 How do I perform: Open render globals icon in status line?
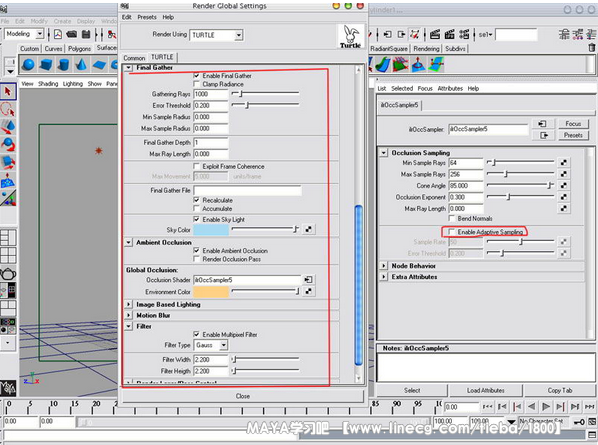(464, 35)
